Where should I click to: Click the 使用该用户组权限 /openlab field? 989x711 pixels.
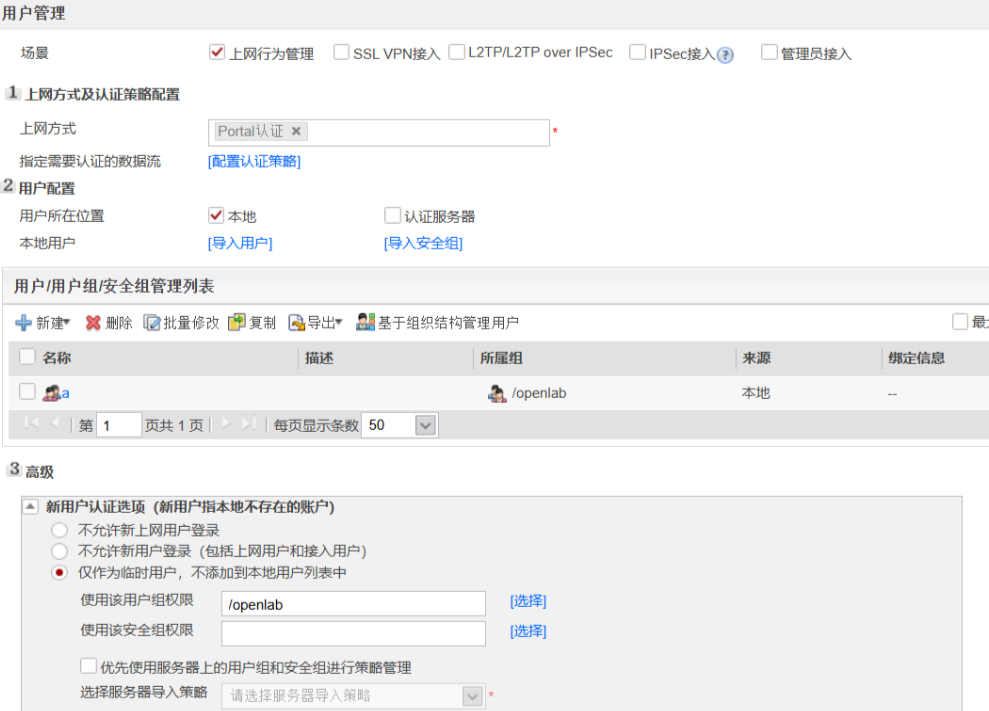353,604
